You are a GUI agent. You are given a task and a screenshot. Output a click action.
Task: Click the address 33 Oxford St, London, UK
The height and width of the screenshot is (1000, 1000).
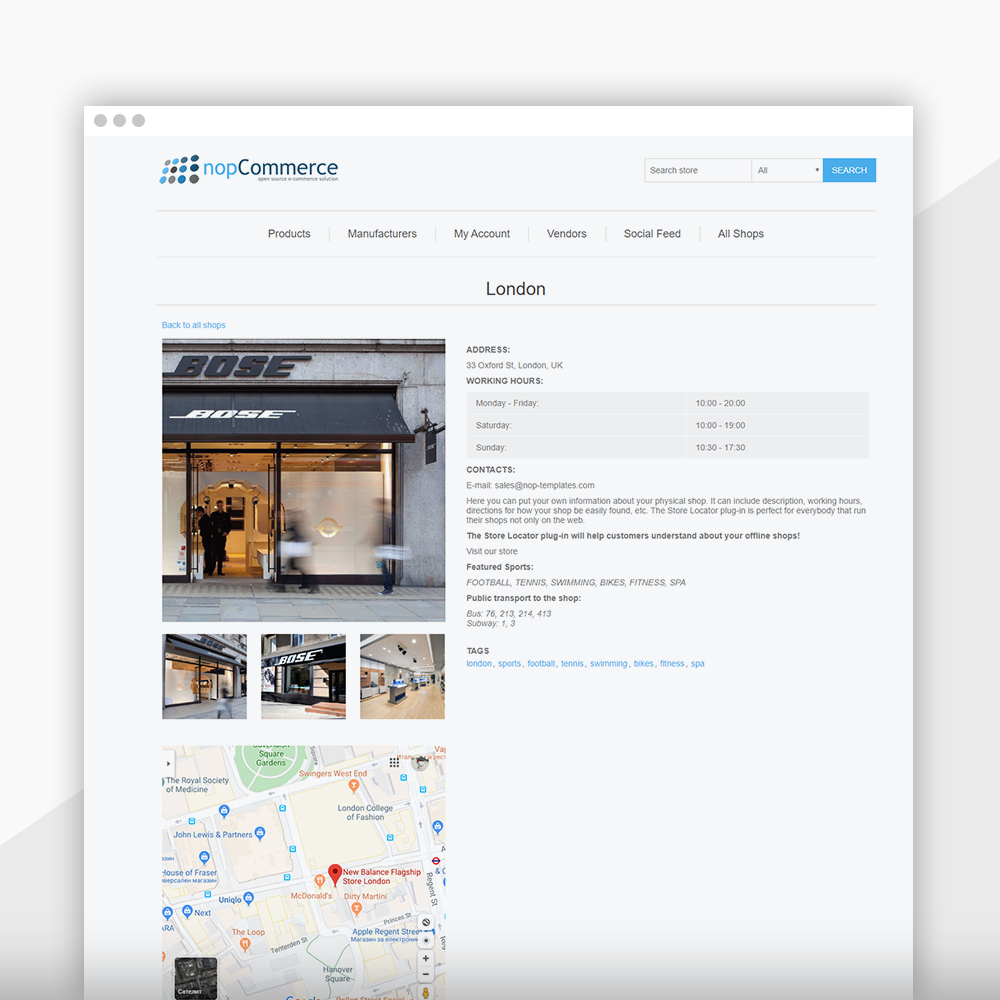514,365
